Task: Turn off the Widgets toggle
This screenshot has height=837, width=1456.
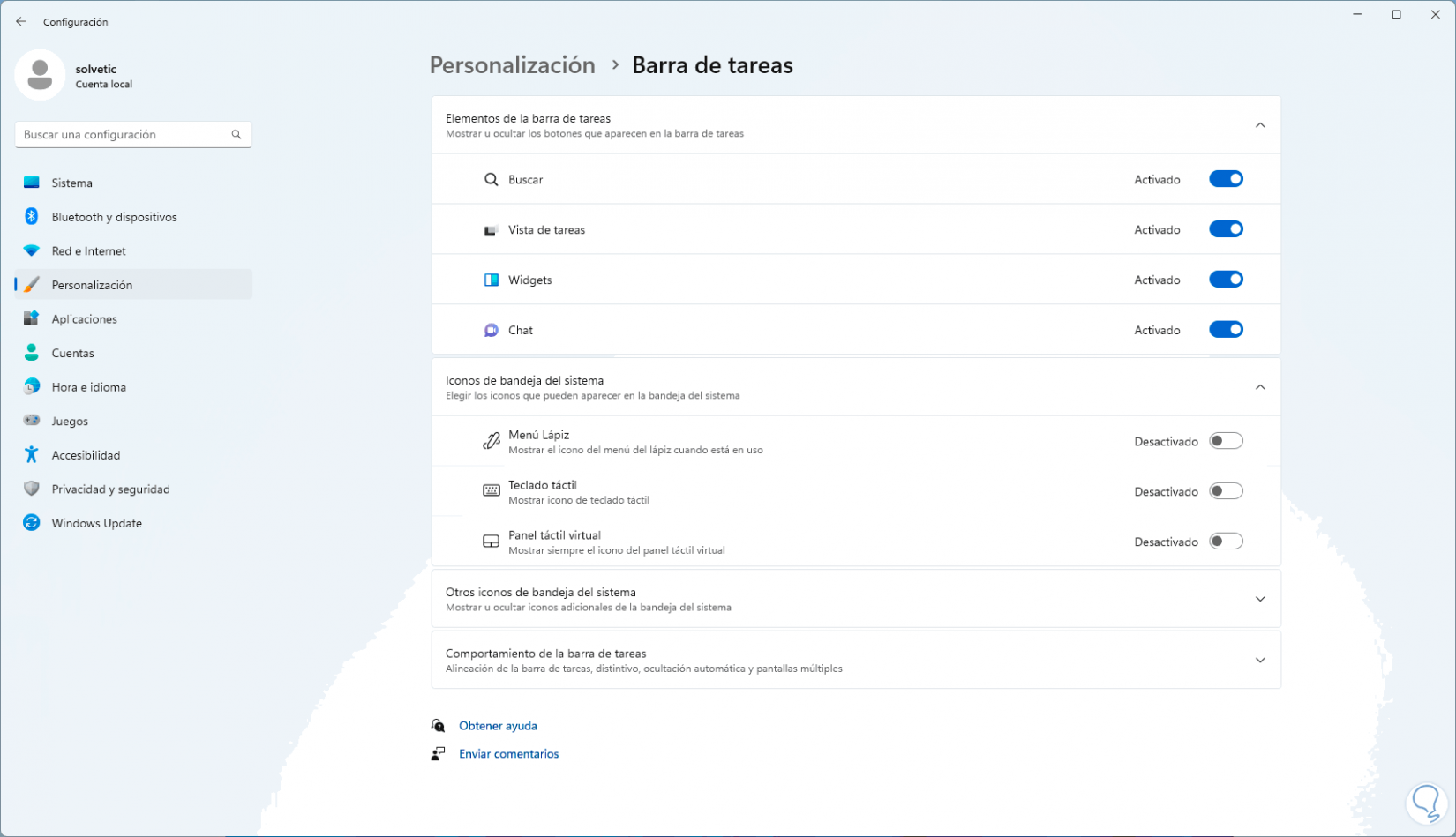Action: (x=1226, y=280)
